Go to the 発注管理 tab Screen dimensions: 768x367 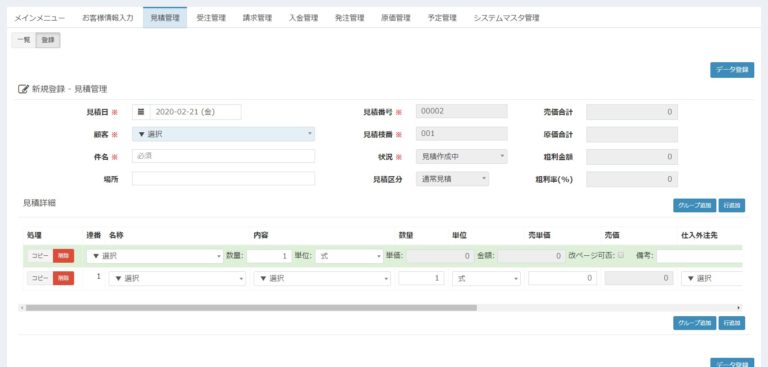click(x=350, y=18)
